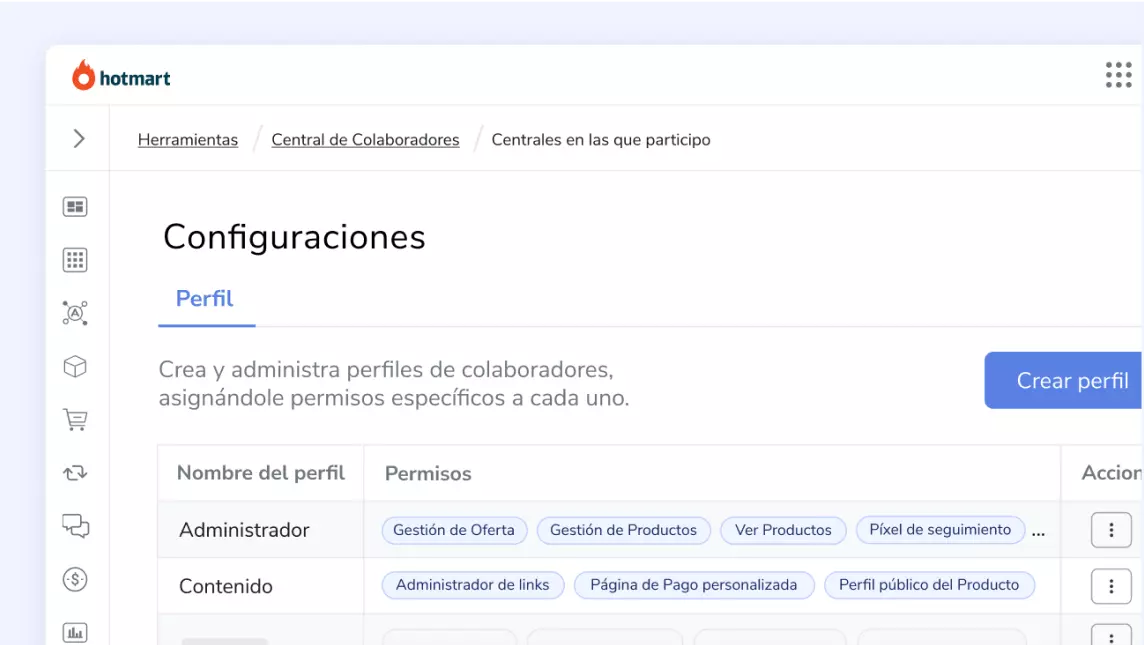Expand the collapsed sidebar with the chevron
The height and width of the screenshot is (645, 1144).
[x=78, y=139]
